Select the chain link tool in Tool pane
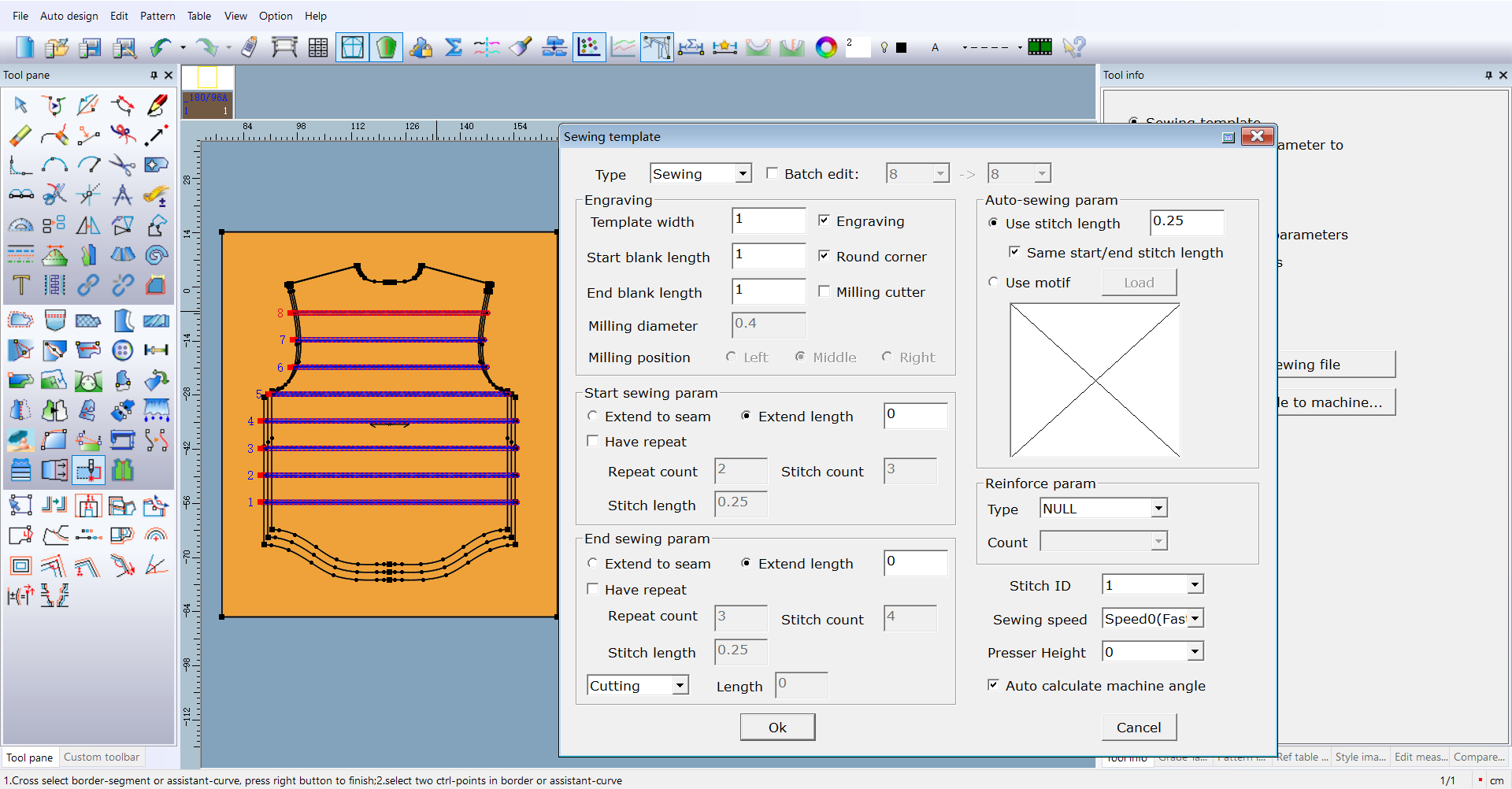Image resolution: width=1512 pixels, height=789 pixels. (x=88, y=285)
